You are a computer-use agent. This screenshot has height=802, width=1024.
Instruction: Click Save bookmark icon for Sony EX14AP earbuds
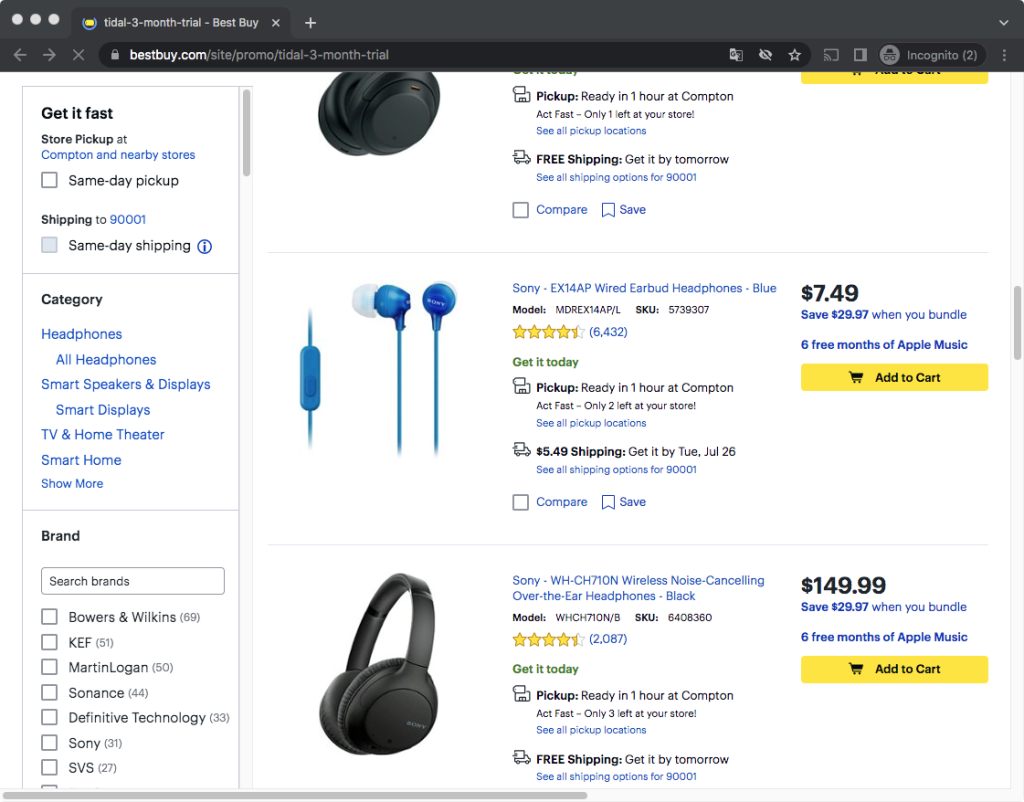[608, 502]
